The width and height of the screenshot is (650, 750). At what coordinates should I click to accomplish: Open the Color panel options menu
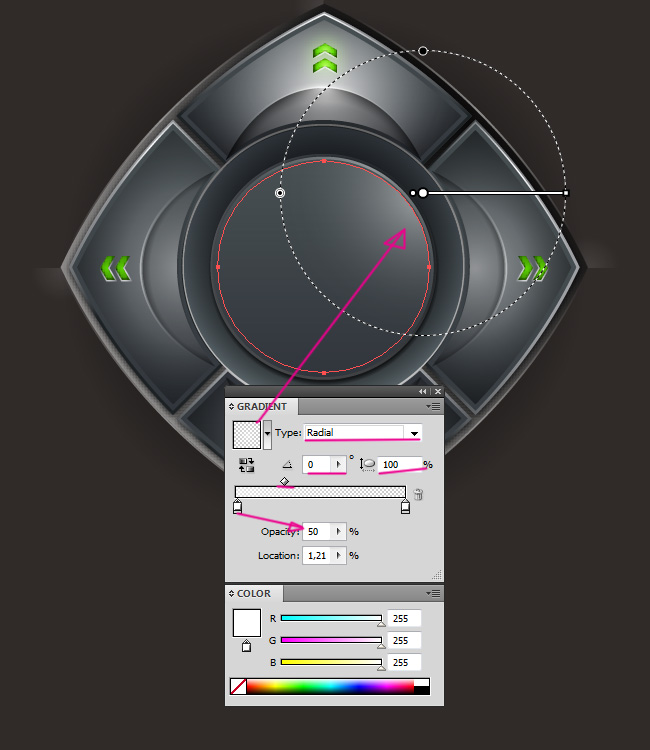click(434, 593)
